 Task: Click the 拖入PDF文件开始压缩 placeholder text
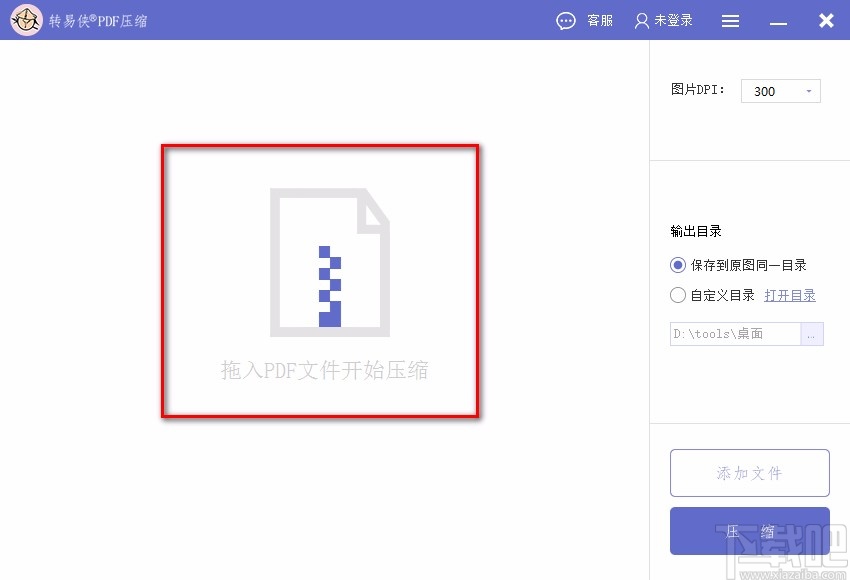tap(320, 370)
